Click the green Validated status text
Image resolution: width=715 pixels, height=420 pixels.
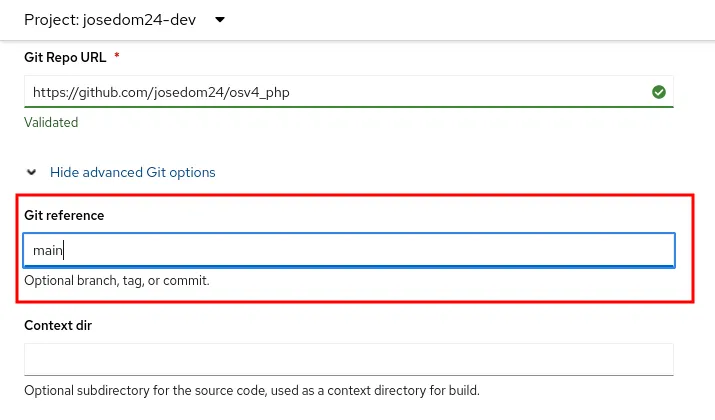[51, 122]
